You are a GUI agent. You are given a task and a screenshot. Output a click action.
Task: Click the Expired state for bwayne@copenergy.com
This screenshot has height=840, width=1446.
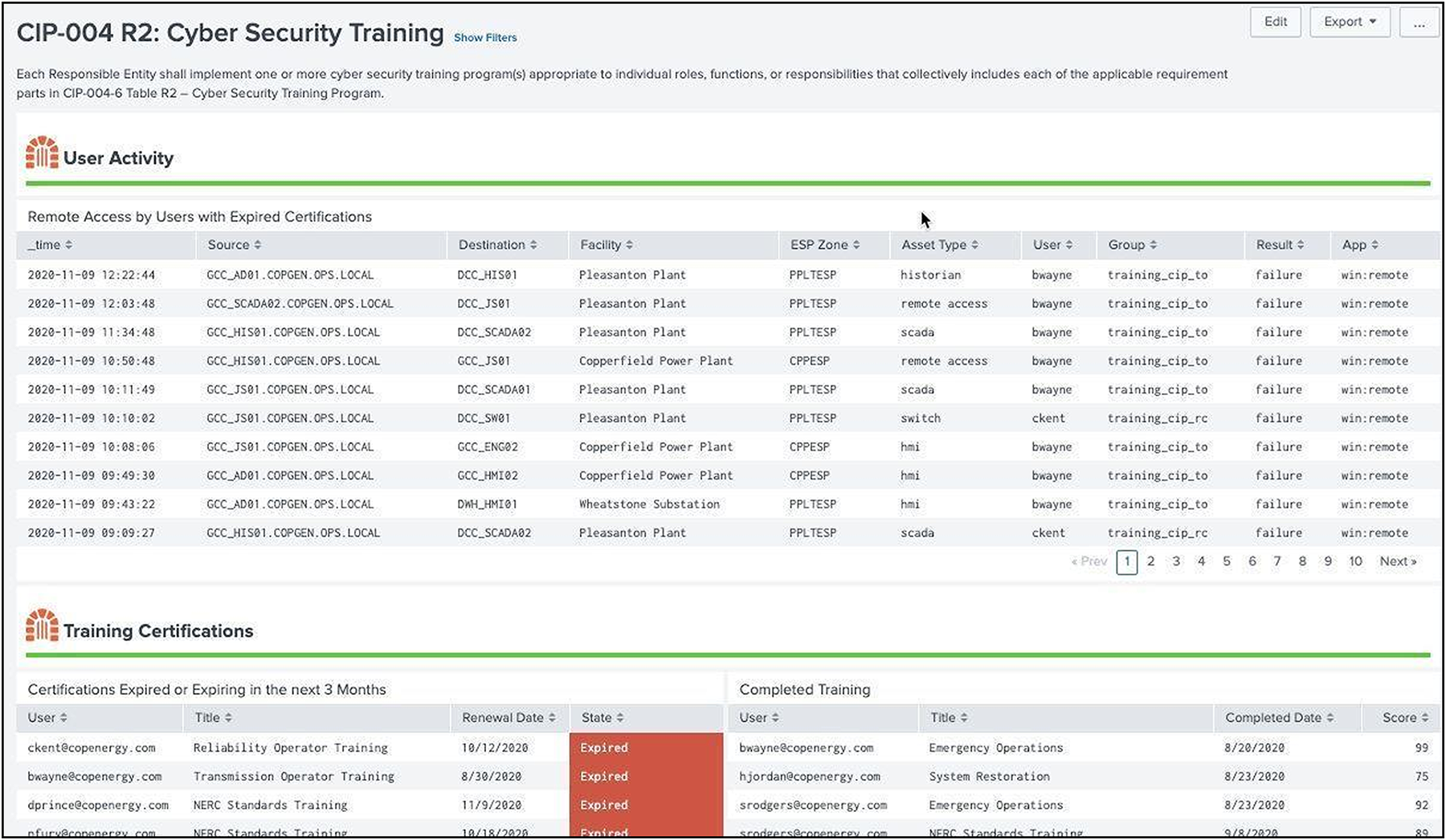tap(647, 777)
